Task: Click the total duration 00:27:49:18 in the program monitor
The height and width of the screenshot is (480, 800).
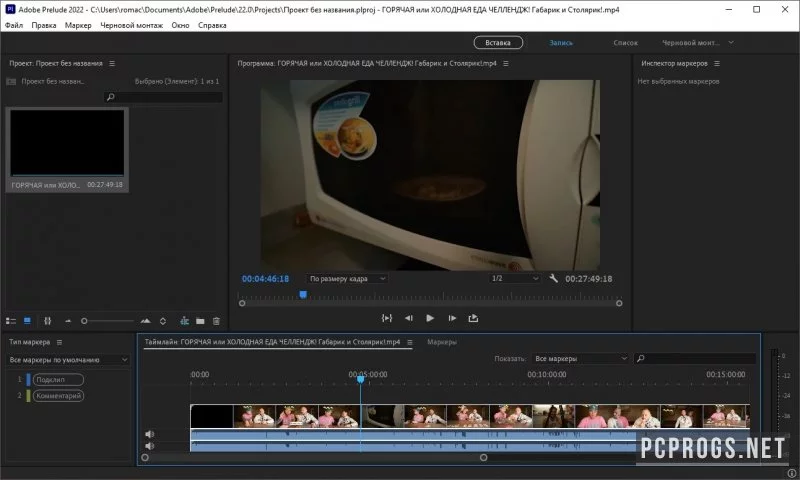Action: tap(588, 279)
